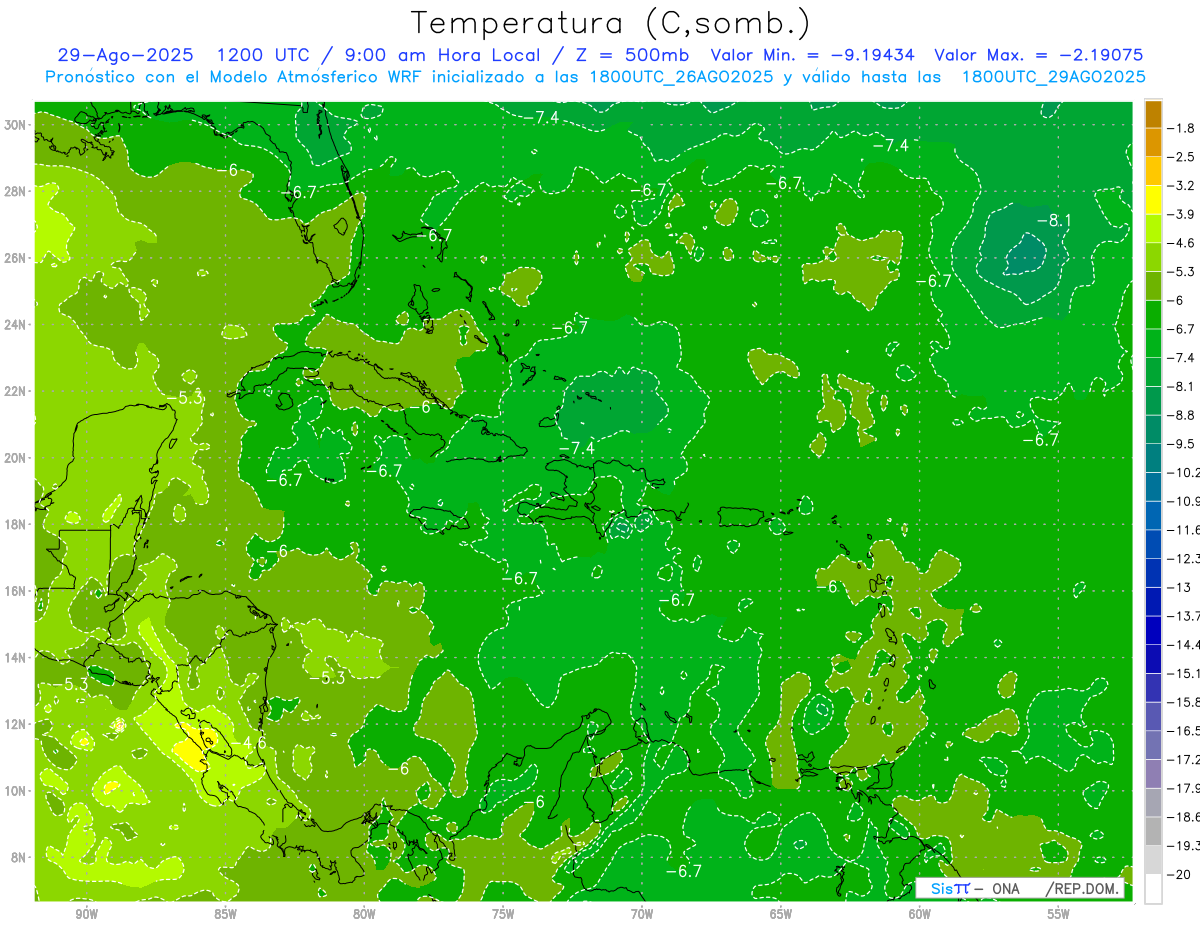Select the longitude label "60W"
1200x927 pixels.
pos(920,915)
